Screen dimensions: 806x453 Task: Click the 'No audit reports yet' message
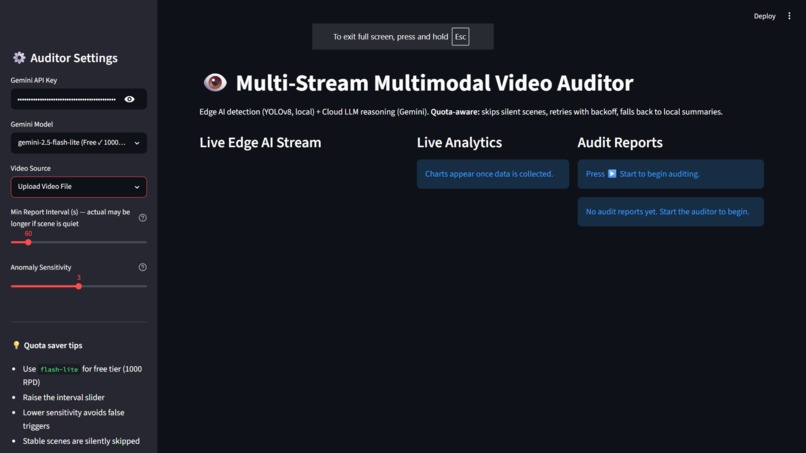670,211
